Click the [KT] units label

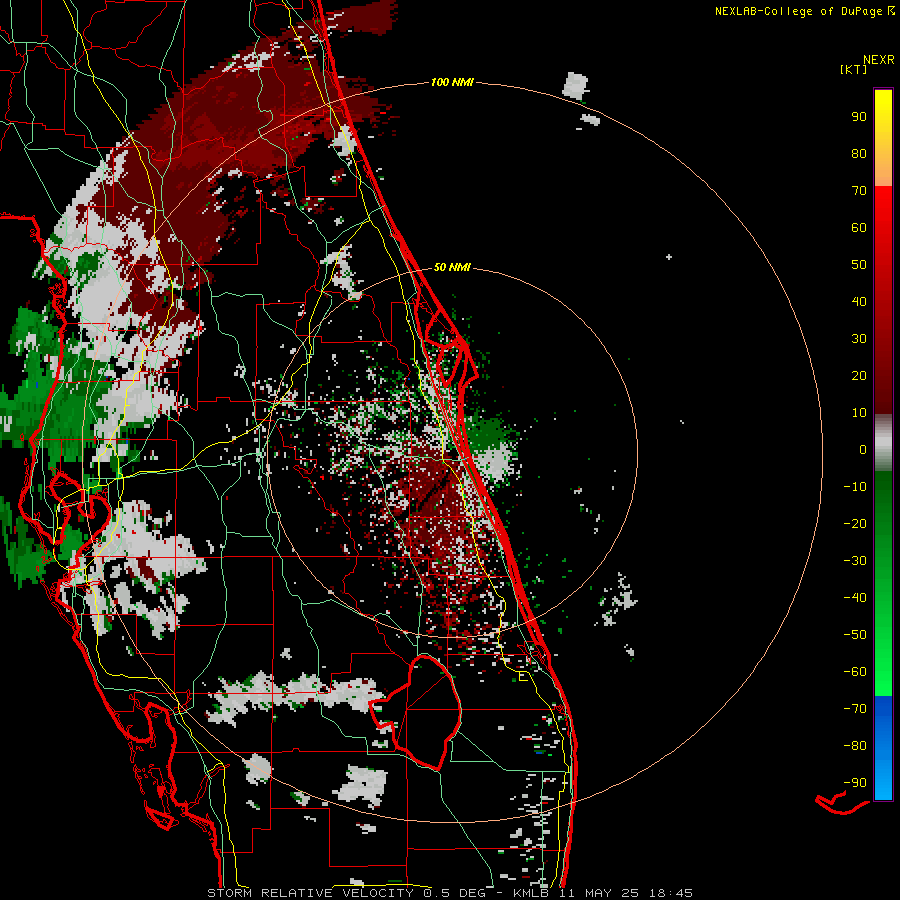point(854,69)
